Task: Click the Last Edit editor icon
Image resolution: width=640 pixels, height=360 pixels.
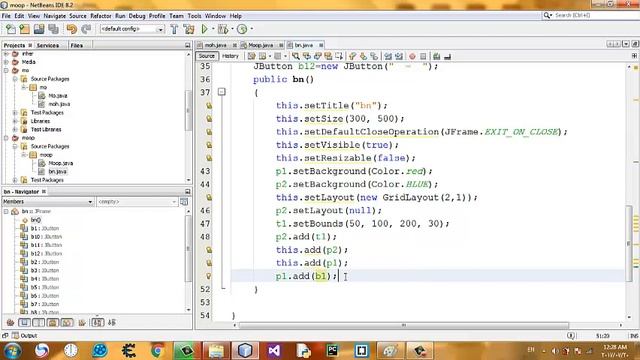Action: tap(251, 56)
